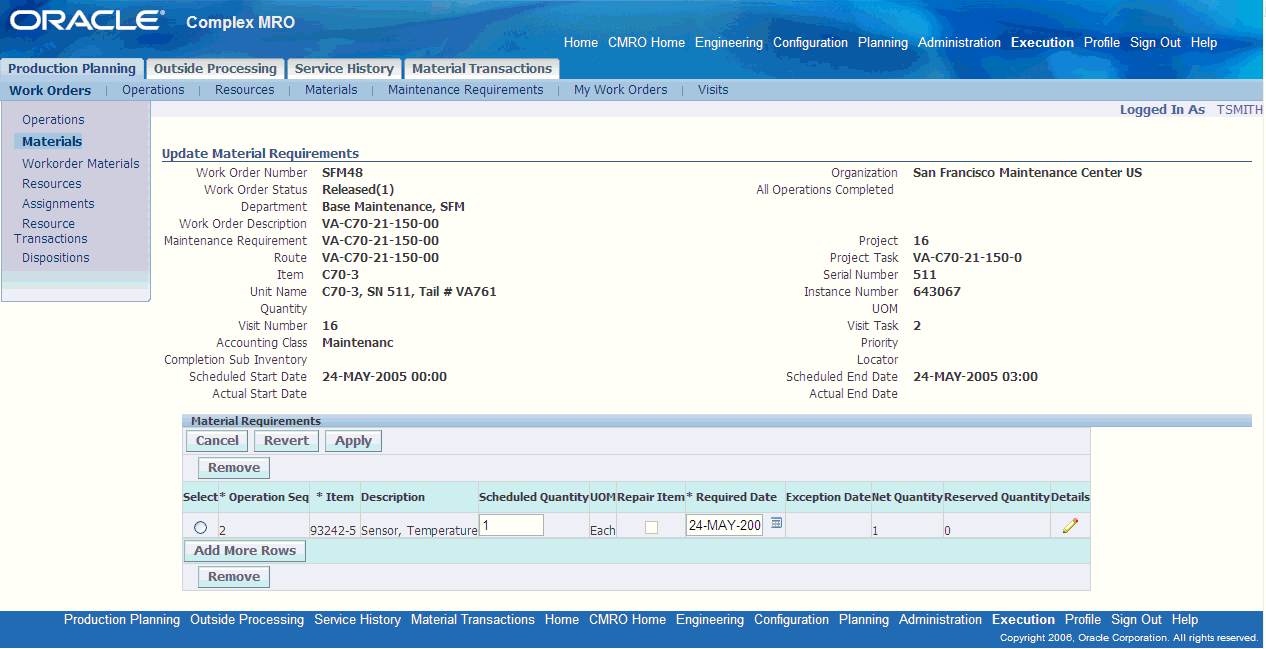The width and height of the screenshot is (1266, 649).
Task: Click the Remove button below the table
Action: click(x=234, y=577)
